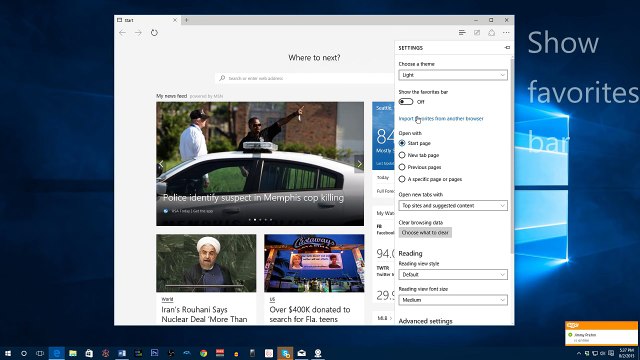
Task: Select A specific page or pages option
Action: 402,179
